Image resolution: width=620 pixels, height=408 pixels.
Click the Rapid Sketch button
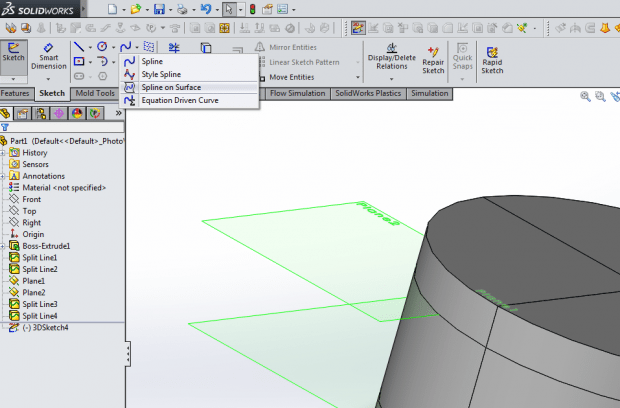click(492, 60)
